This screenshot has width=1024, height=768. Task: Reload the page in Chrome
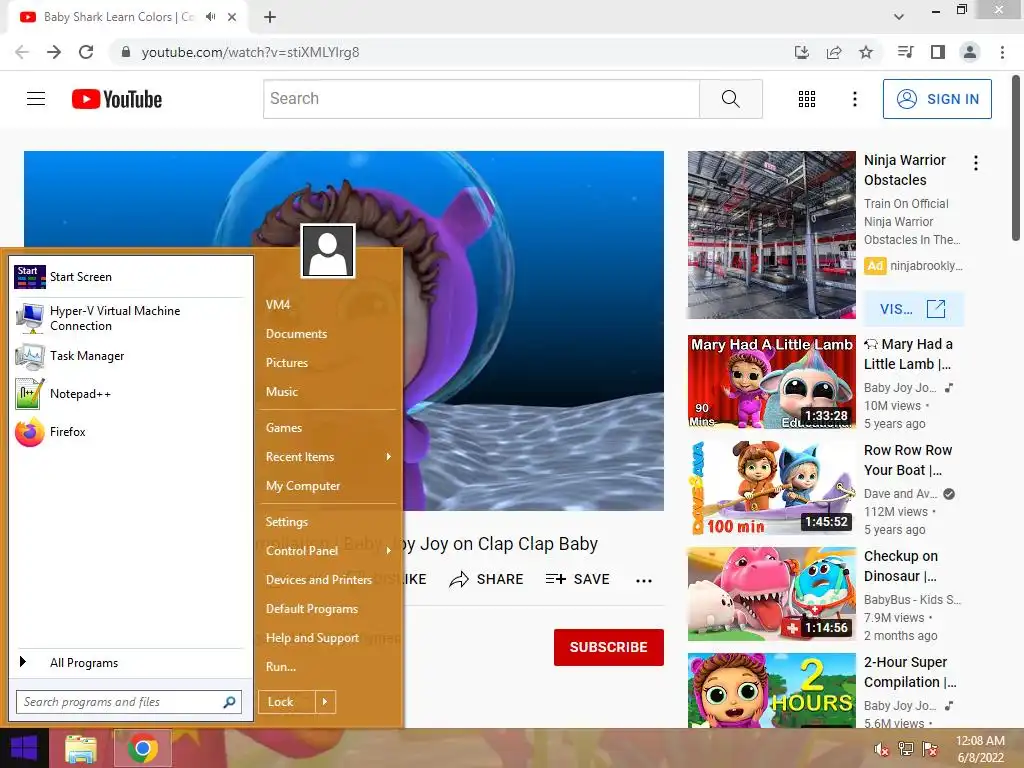pos(86,52)
